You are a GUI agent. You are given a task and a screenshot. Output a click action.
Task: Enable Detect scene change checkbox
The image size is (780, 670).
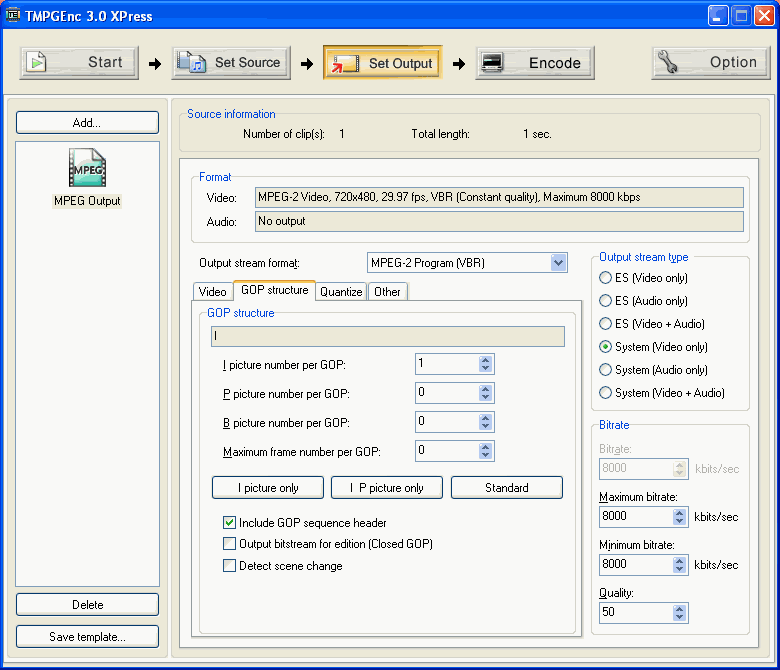(229, 566)
